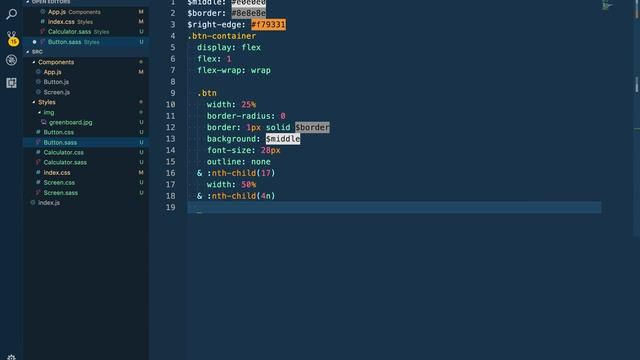
Task: Click '& :nth-child(4n)' on line 18
Action: 236,196
